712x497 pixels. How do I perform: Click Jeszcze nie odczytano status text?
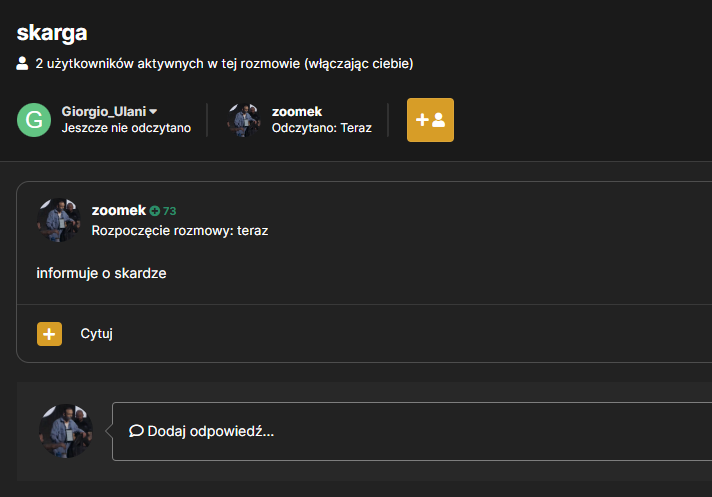[x=126, y=128]
